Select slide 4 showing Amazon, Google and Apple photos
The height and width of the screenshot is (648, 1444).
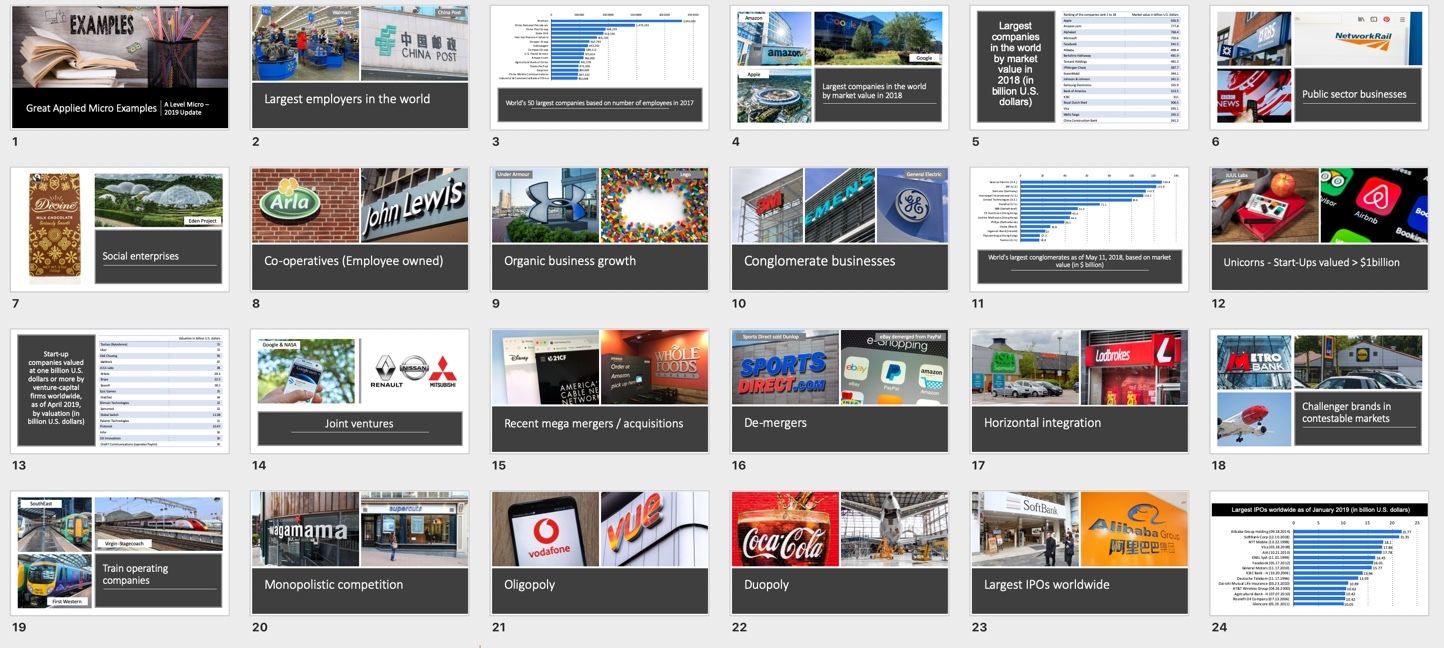point(839,68)
